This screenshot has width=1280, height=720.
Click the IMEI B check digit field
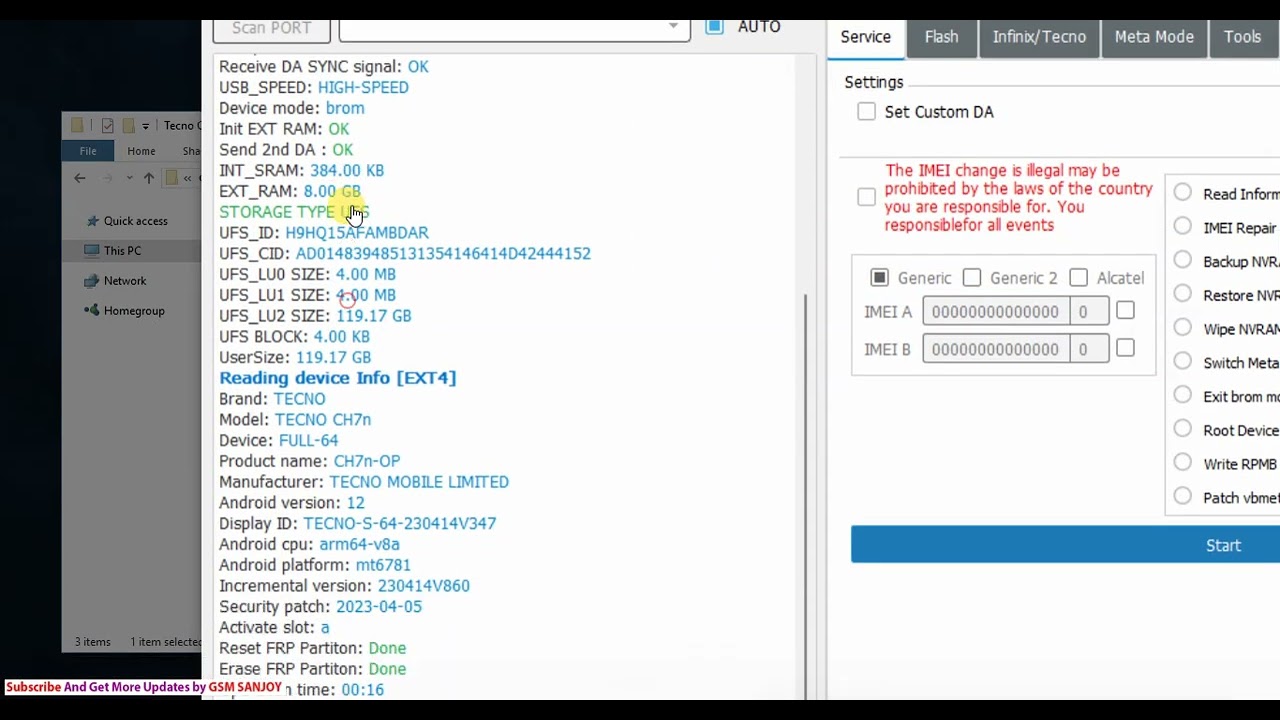click(x=1089, y=349)
